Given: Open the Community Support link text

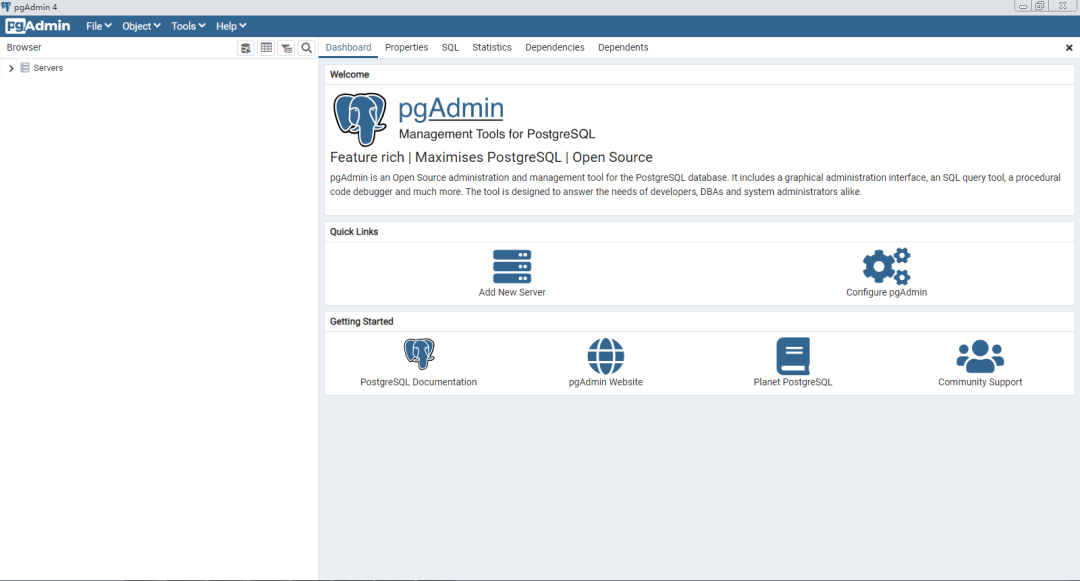Looking at the screenshot, I should coord(980,382).
